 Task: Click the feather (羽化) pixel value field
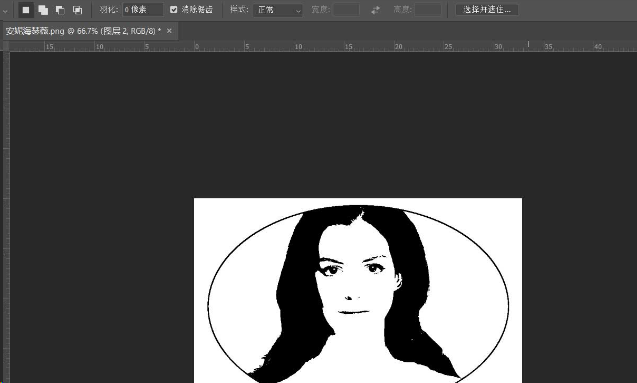coord(143,9)
